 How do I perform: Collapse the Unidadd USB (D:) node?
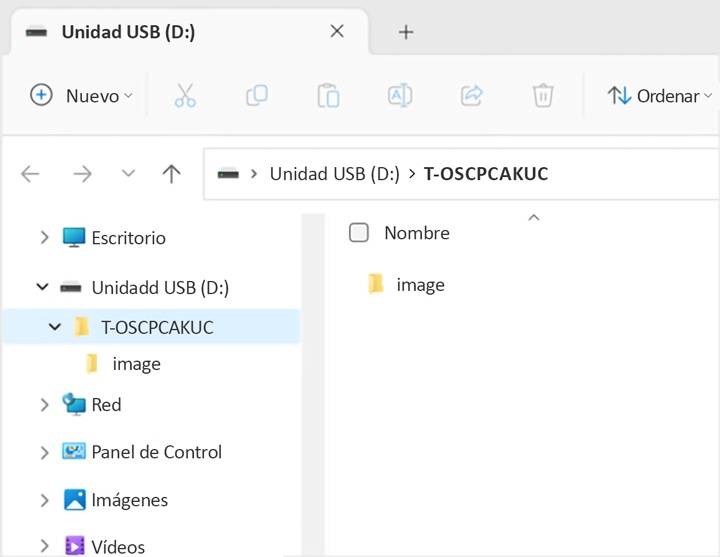(x=42, y=287)
